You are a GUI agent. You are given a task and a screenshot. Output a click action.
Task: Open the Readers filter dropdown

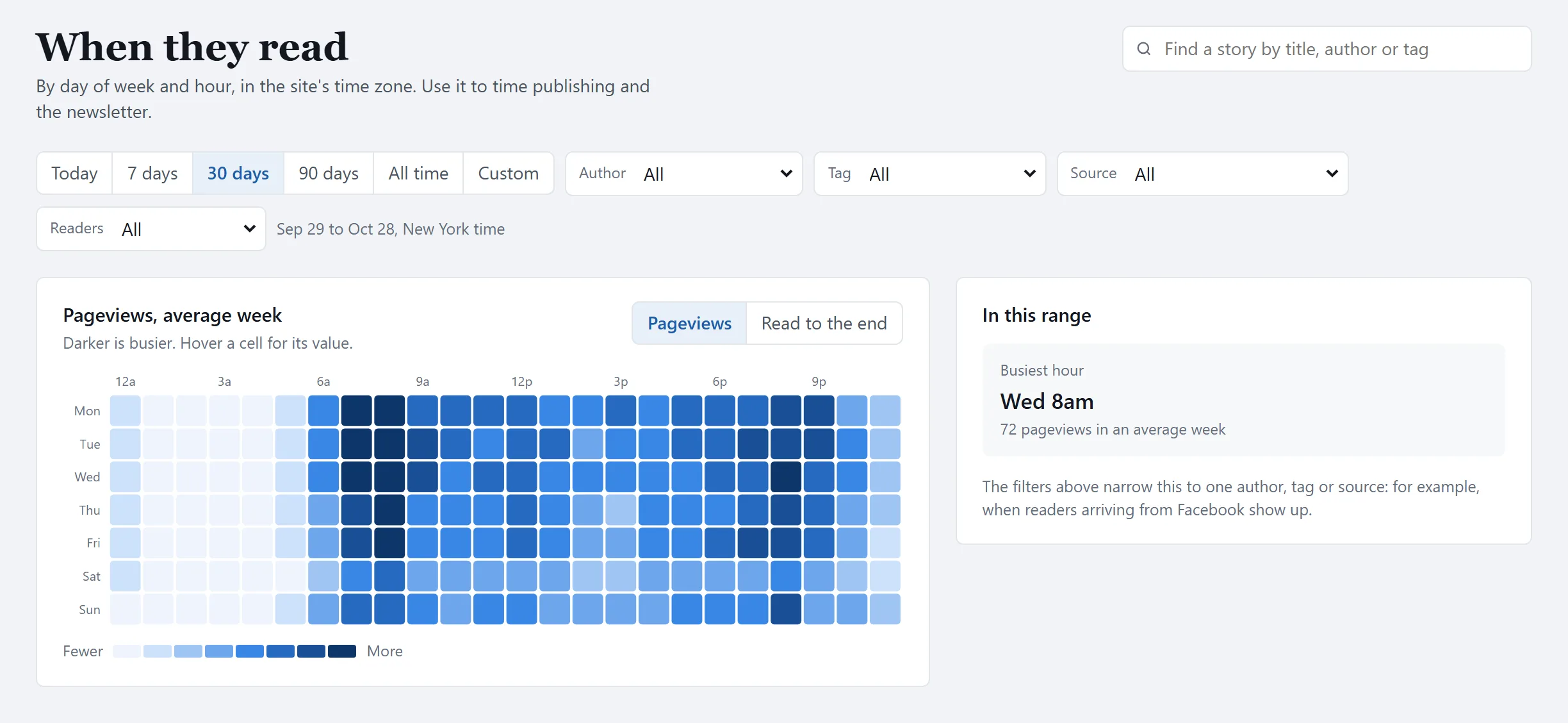(x=151, y=229)
